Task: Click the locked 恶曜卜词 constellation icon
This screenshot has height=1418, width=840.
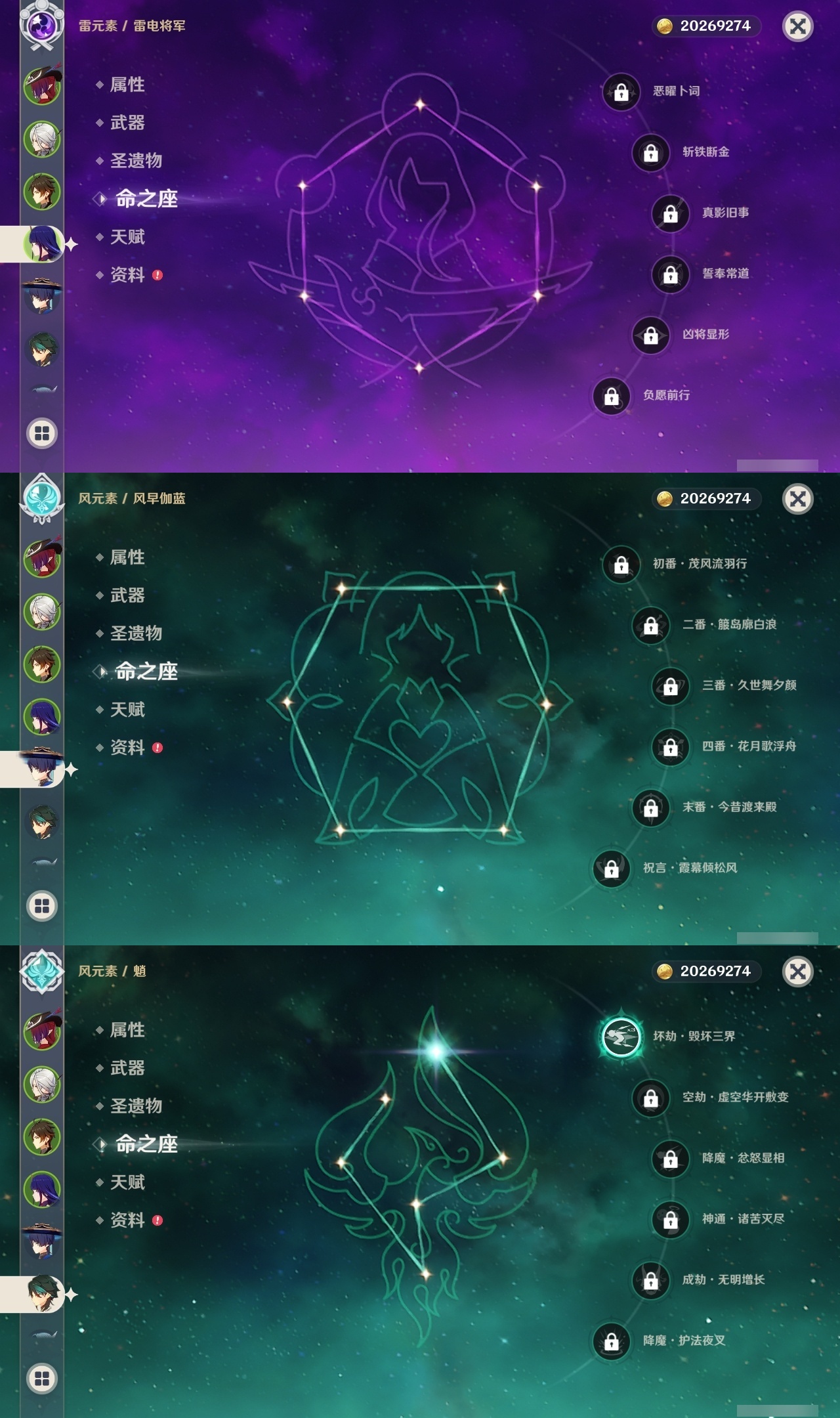Action: [621, 92]
